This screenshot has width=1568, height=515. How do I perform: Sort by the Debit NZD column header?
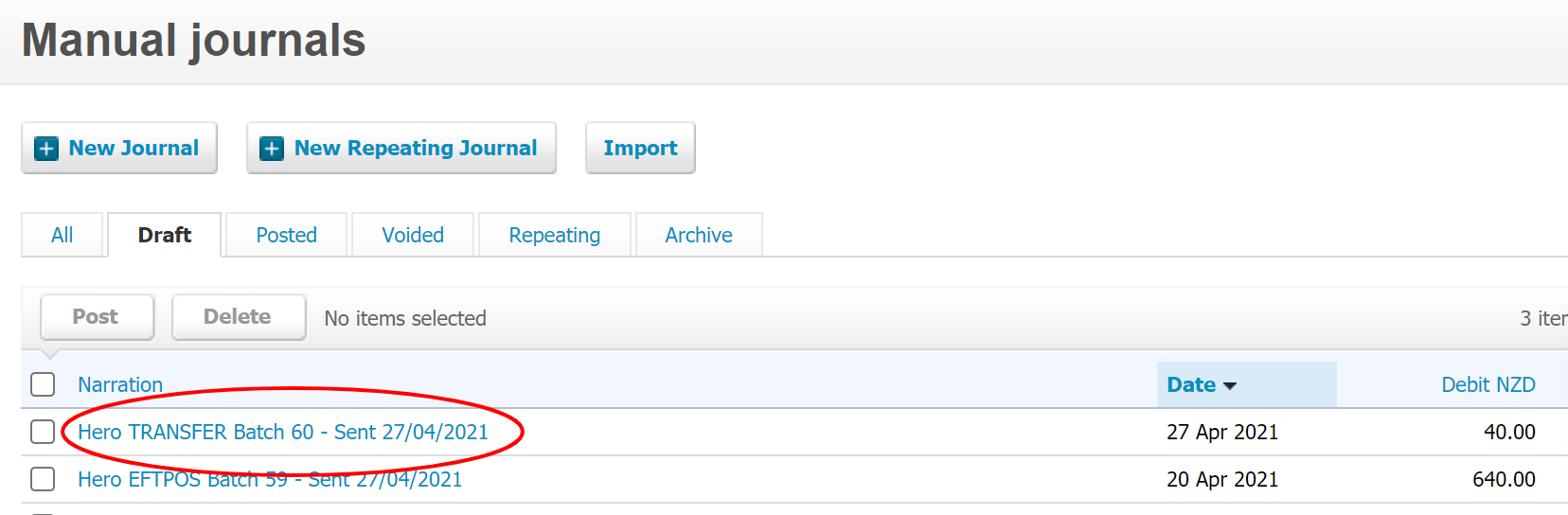[1488, 384]
